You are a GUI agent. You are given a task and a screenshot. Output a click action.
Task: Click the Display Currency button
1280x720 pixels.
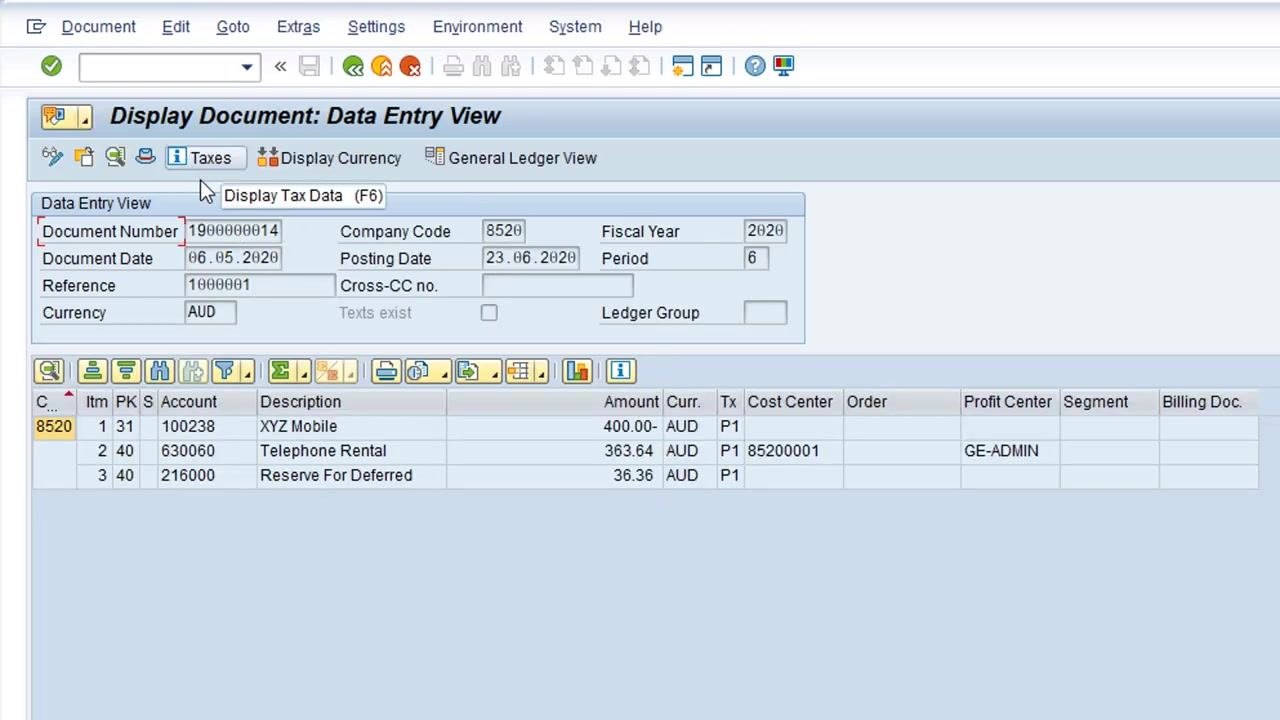point(329,158)
